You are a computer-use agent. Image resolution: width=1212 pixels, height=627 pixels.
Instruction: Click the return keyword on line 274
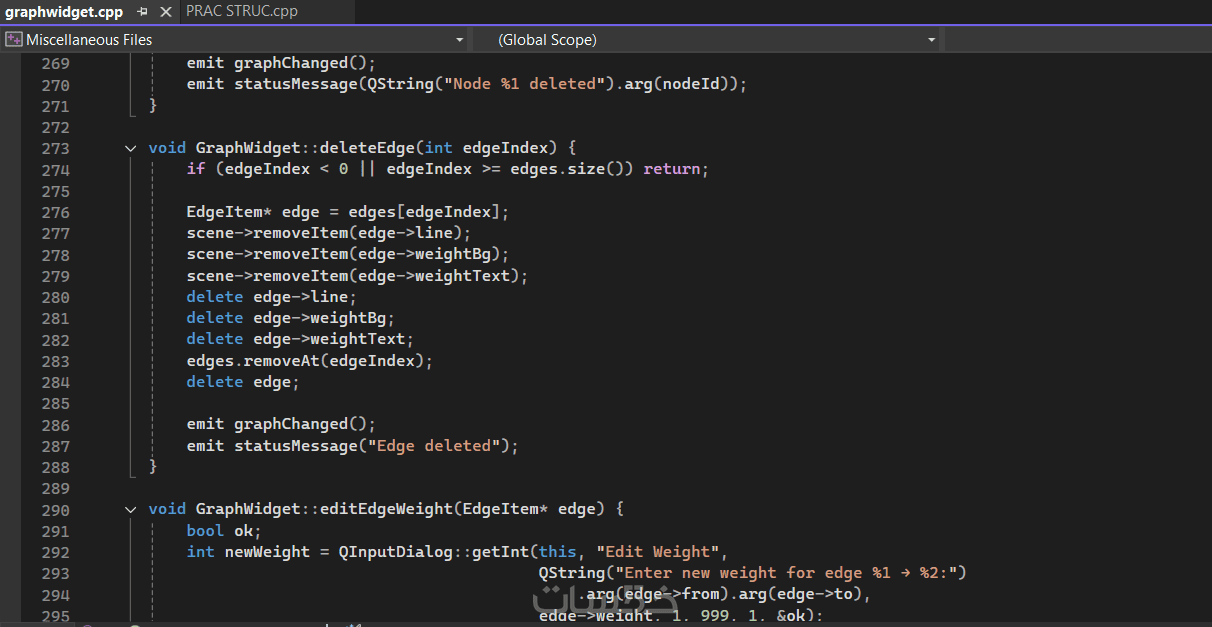pyautogui.click(x=672, y=169)
